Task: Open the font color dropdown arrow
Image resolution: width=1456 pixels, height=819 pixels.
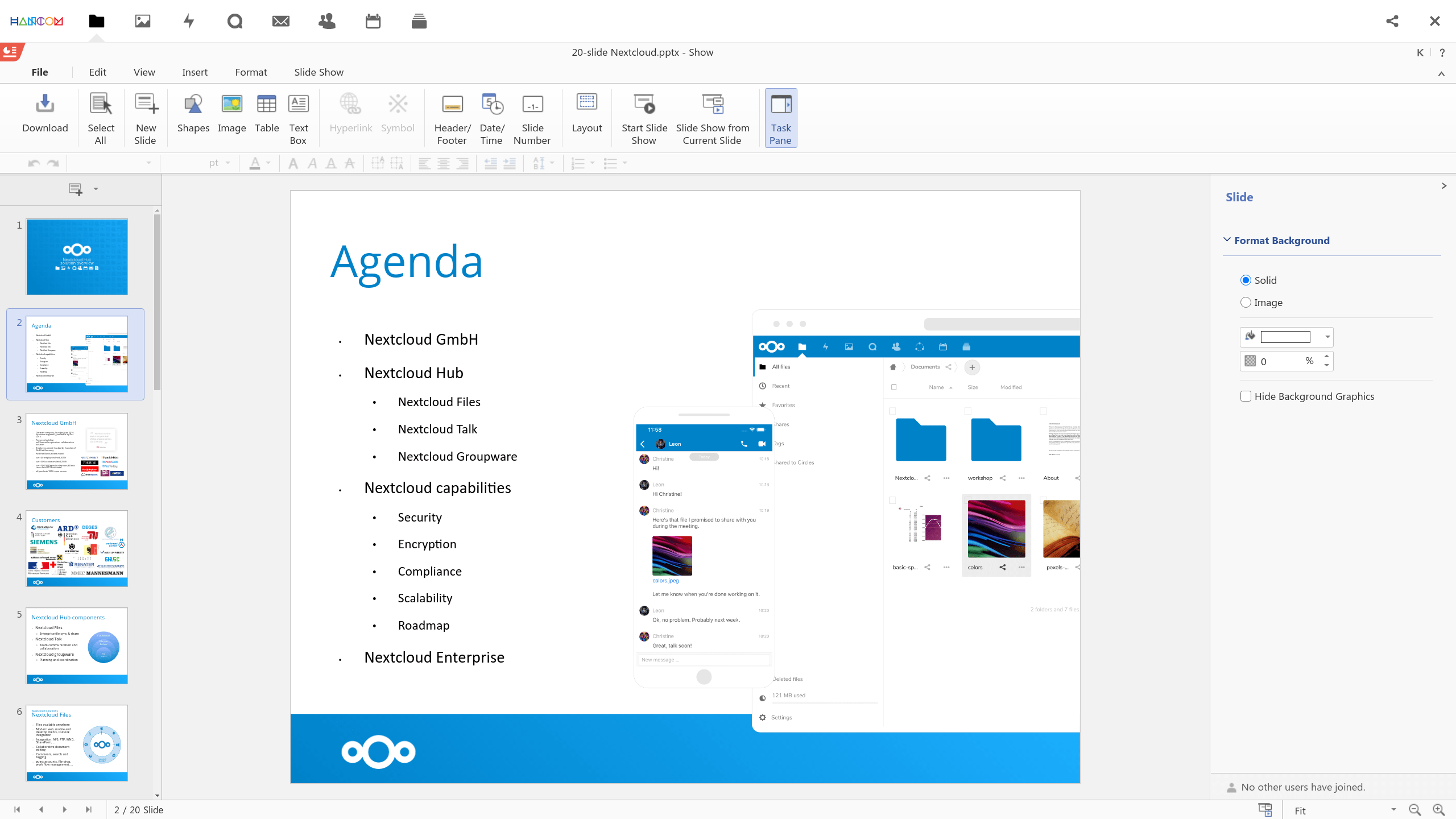Action: pyautogui.click(x=268, y=163)
